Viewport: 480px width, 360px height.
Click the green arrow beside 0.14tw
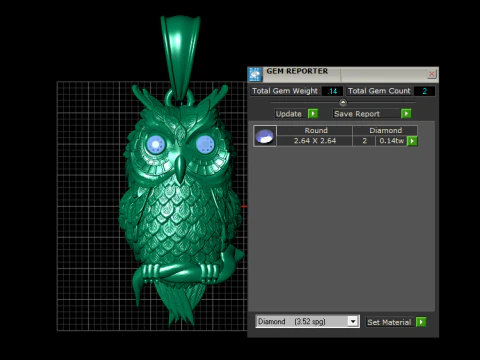coord(412,141)
